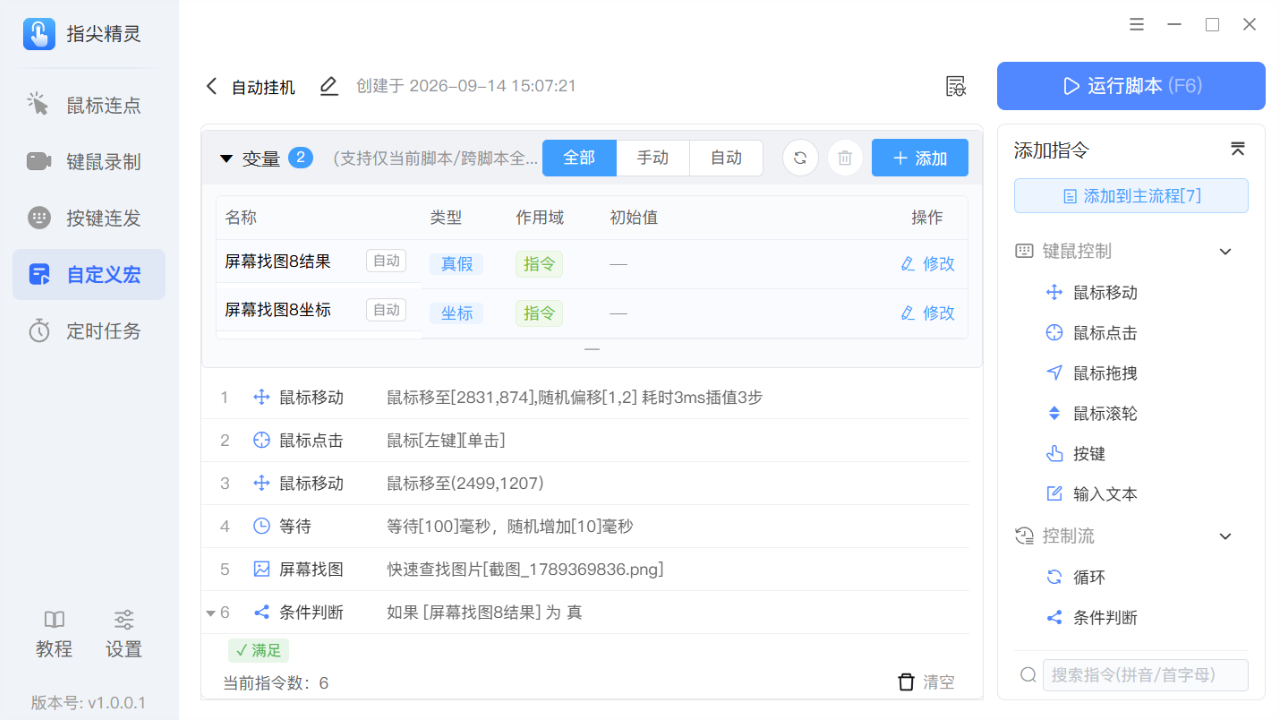Select the 自定义宏 sidebar item

89,274
